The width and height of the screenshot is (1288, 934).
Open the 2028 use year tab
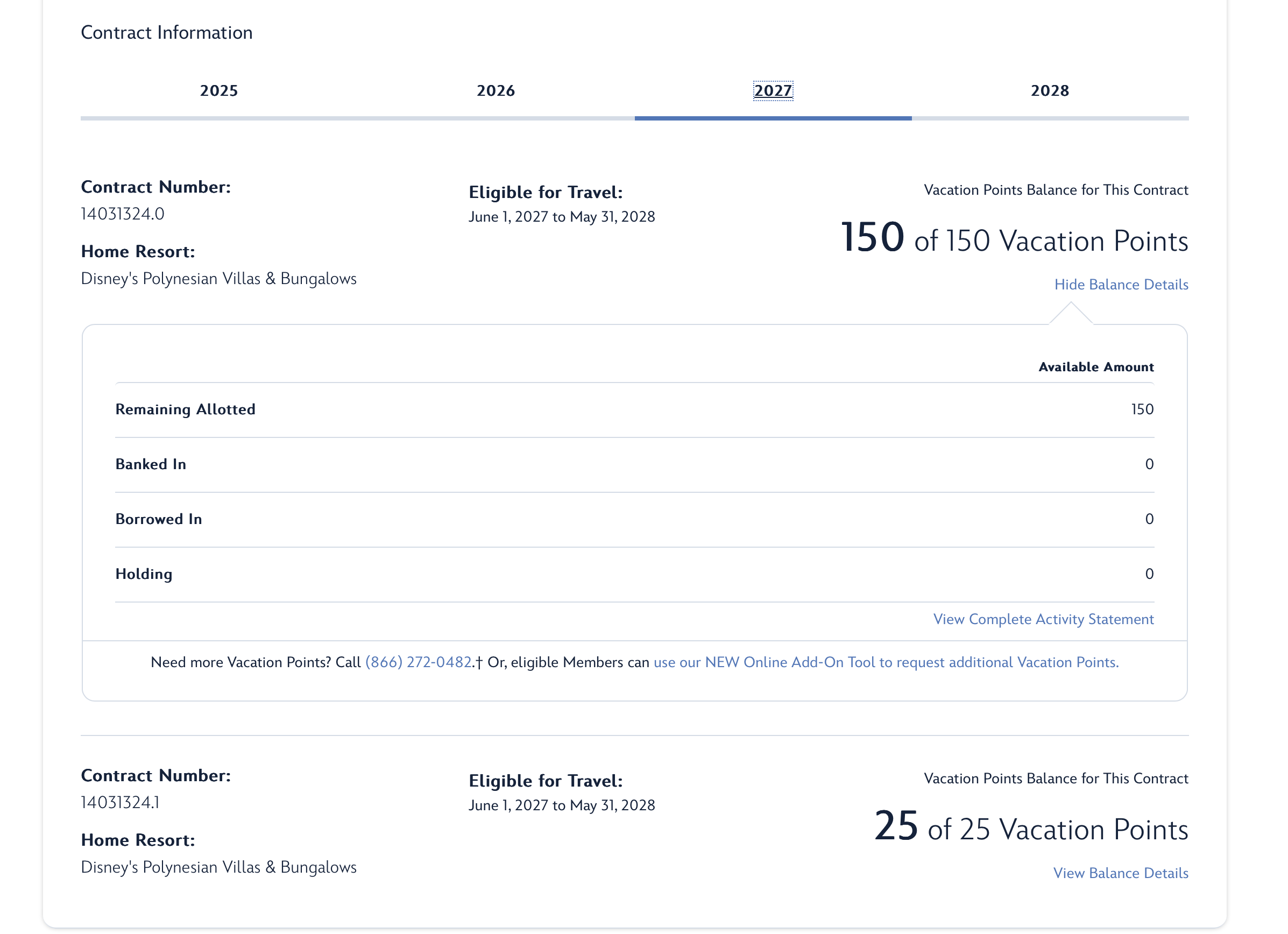[x=1050, y=91]
